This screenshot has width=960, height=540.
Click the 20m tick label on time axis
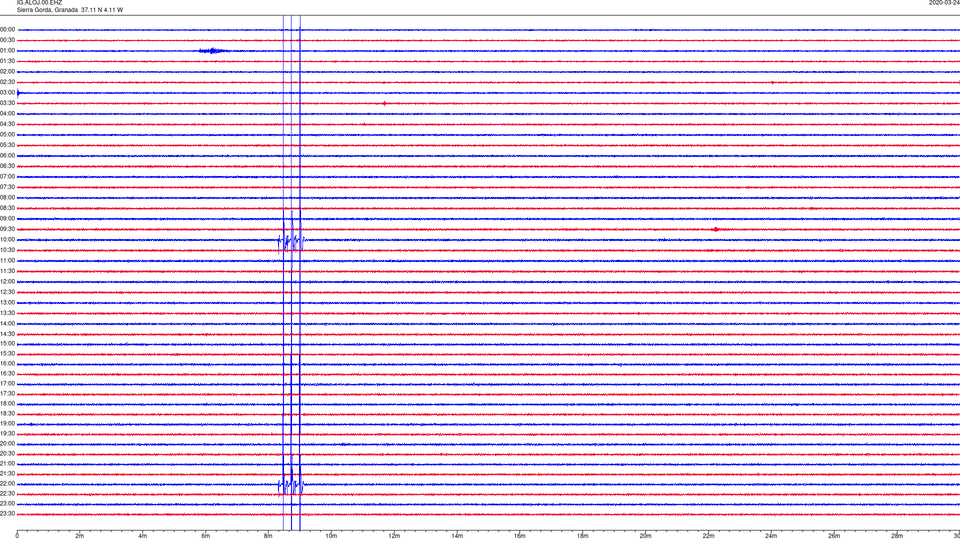pos(645,536)
